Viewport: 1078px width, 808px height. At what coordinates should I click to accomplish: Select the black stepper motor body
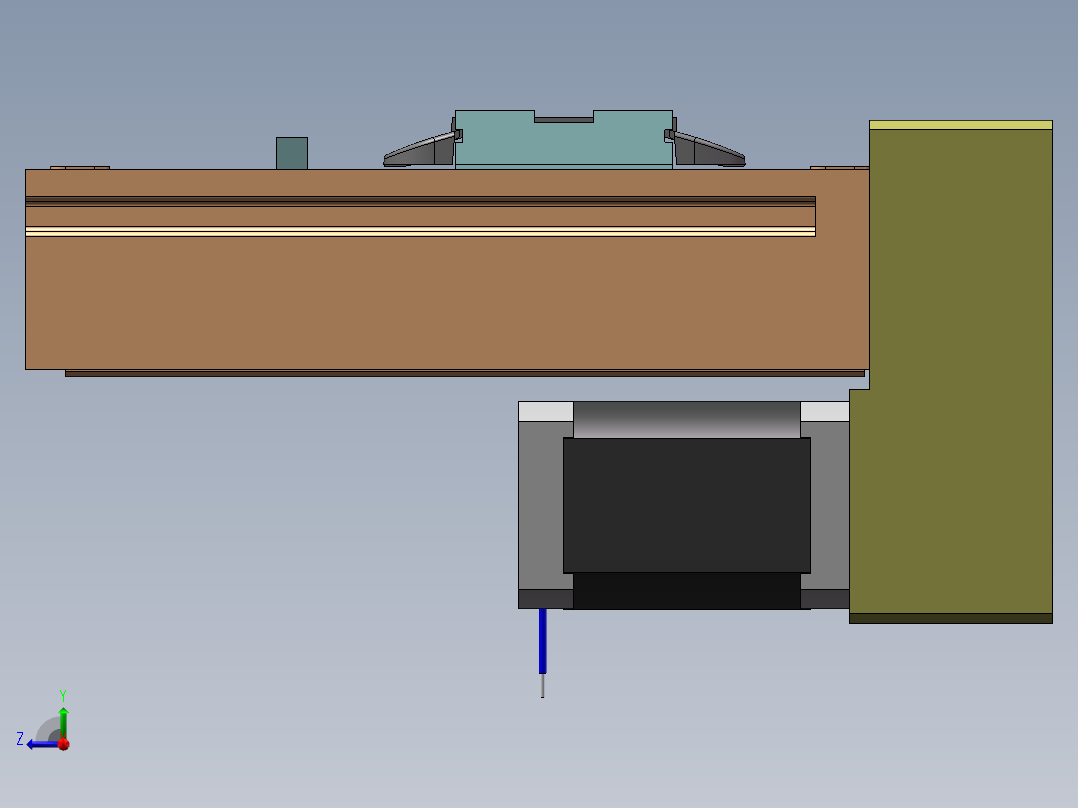(x=687, y=505)
